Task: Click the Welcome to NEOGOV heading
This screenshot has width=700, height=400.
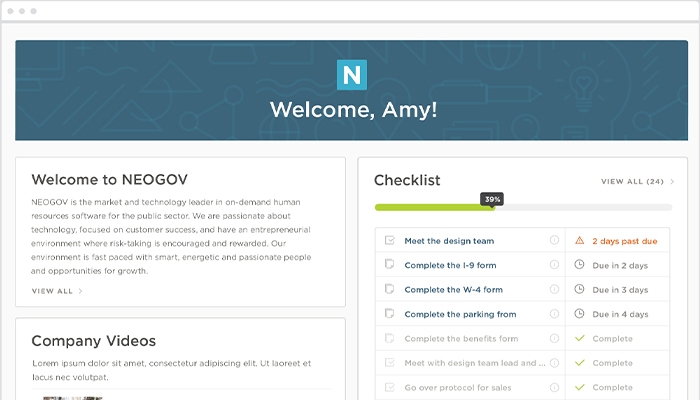Action: click(109, 179)
